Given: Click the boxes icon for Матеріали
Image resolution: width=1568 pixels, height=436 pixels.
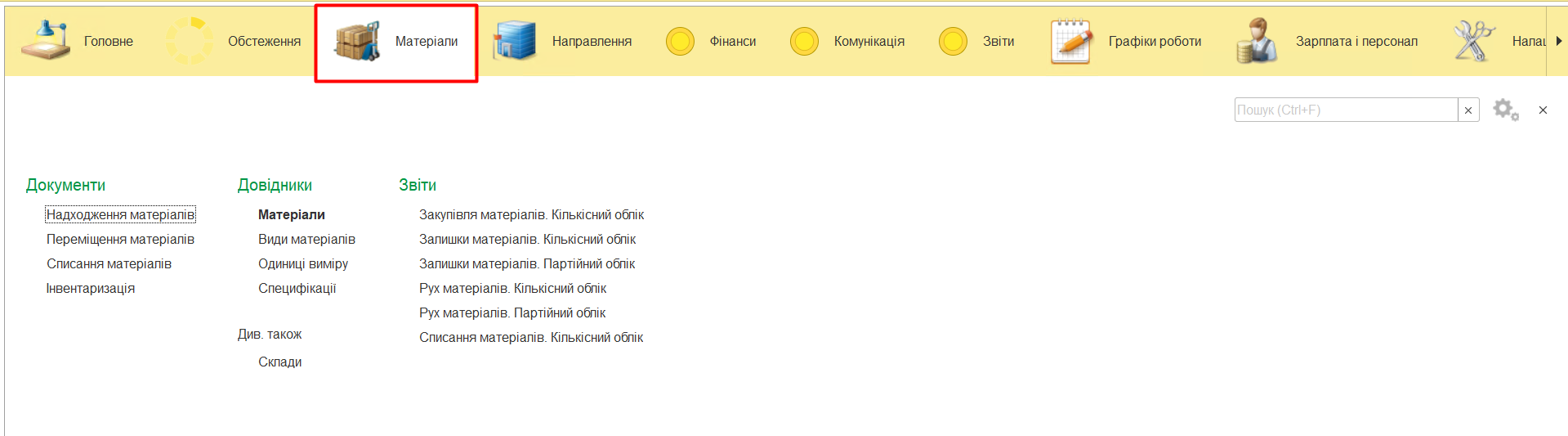Looking at the screenshot, I should (357, 41).
